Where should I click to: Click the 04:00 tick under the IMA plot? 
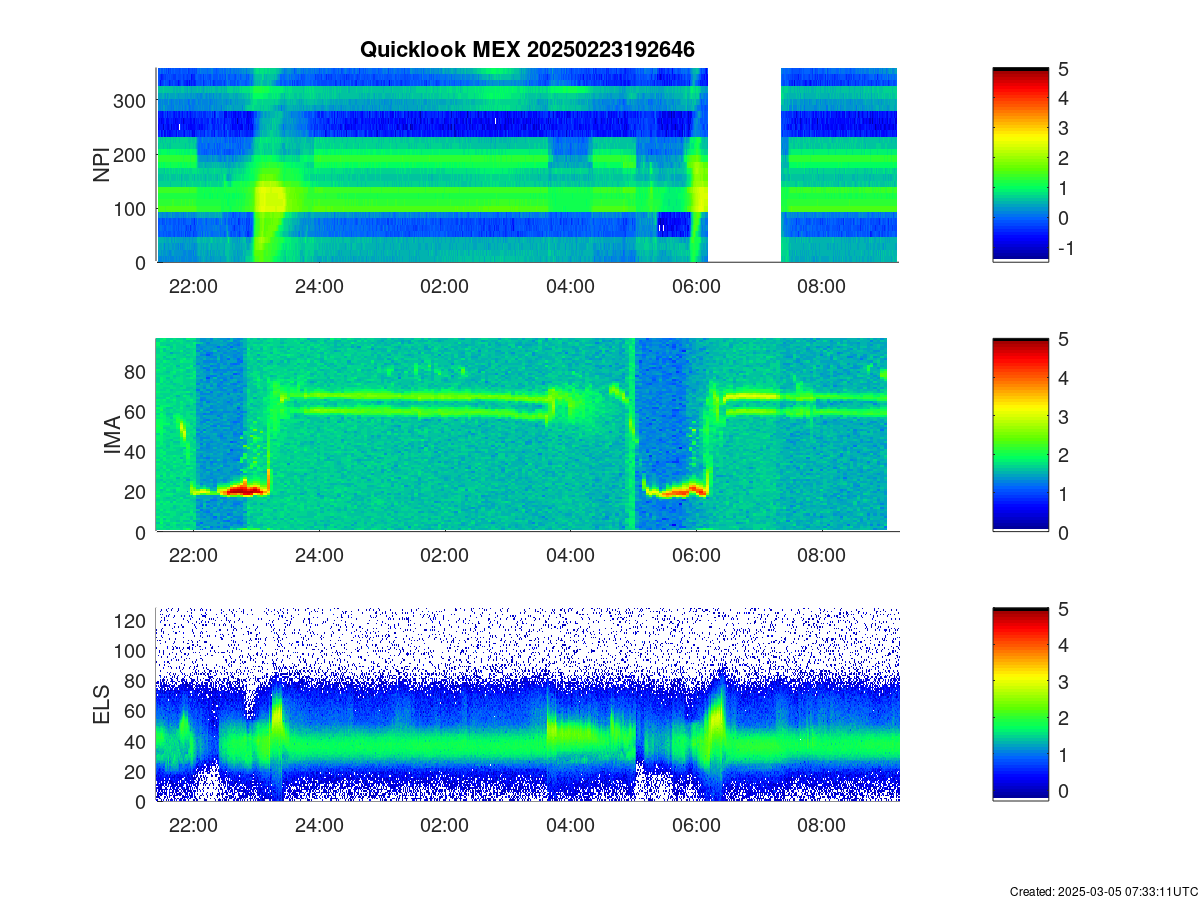pos(571,556)
